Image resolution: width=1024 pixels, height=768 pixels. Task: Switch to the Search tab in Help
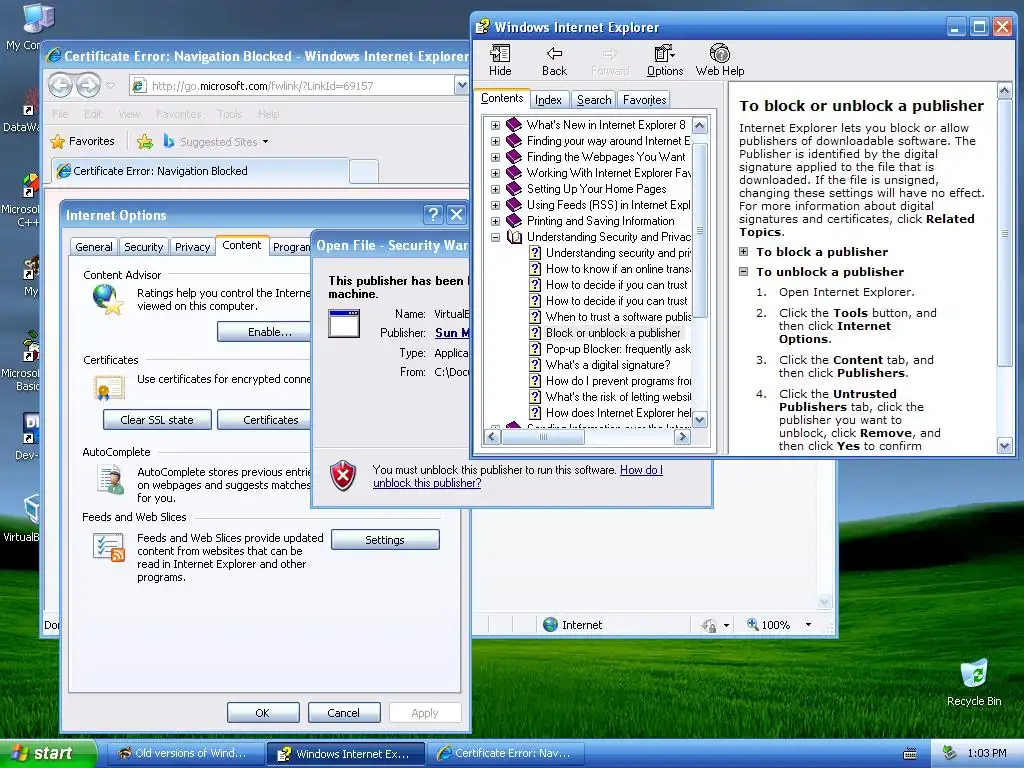[x=594, y=99]
